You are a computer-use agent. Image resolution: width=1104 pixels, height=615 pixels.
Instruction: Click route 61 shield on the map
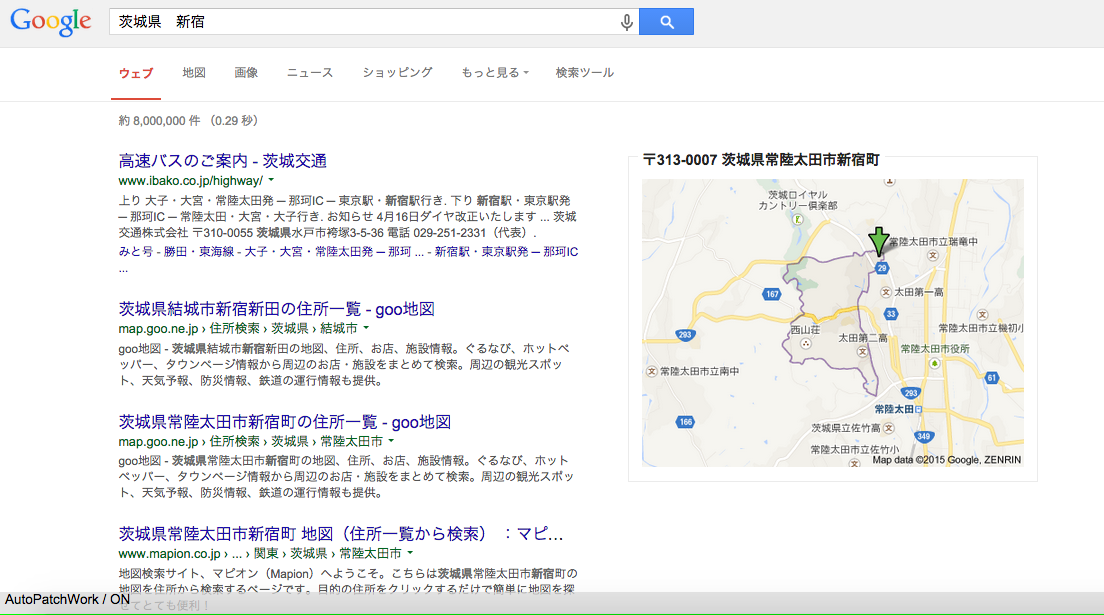tap(991, 378)
